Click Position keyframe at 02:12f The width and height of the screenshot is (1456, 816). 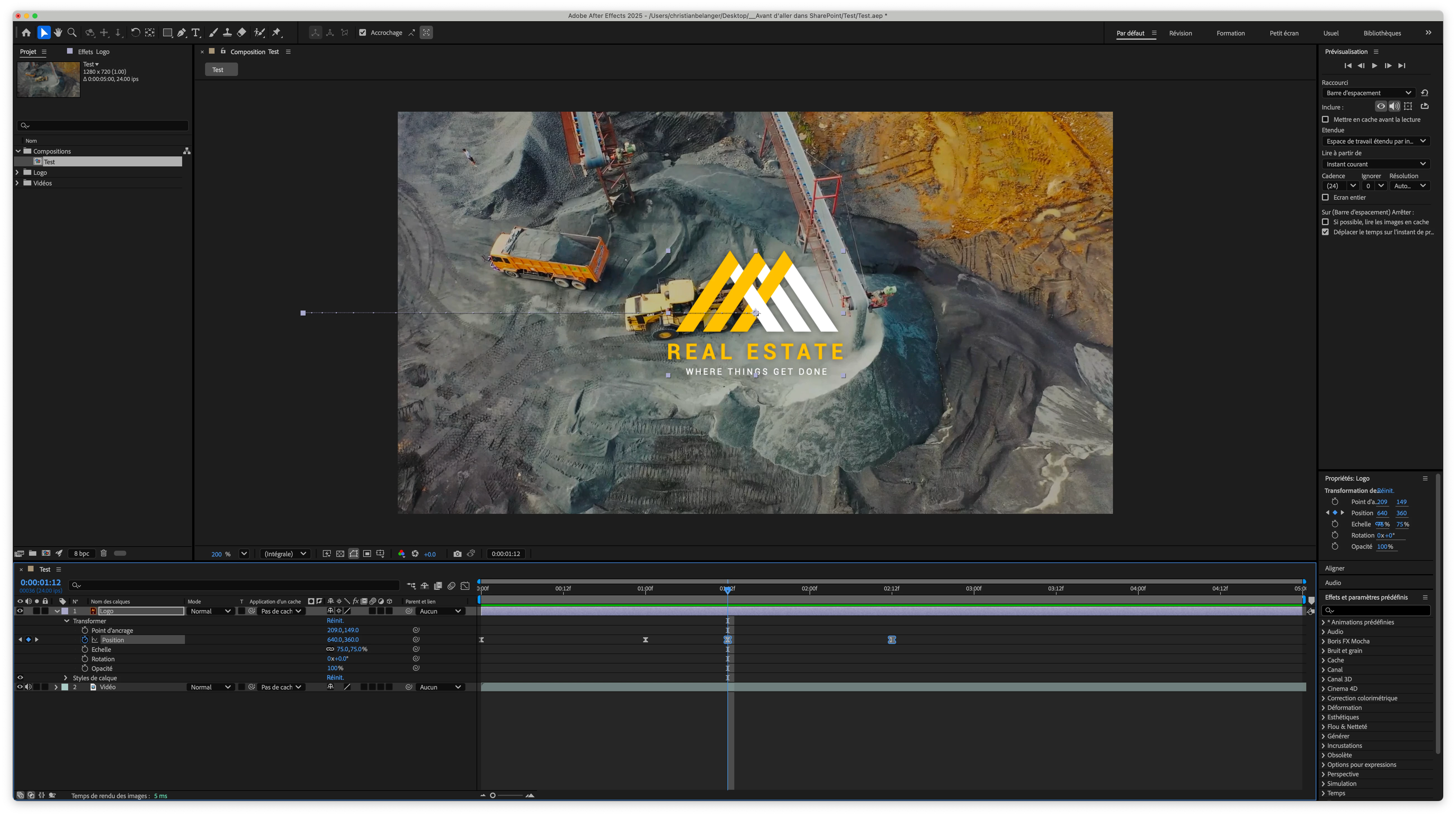pos(891,640)
